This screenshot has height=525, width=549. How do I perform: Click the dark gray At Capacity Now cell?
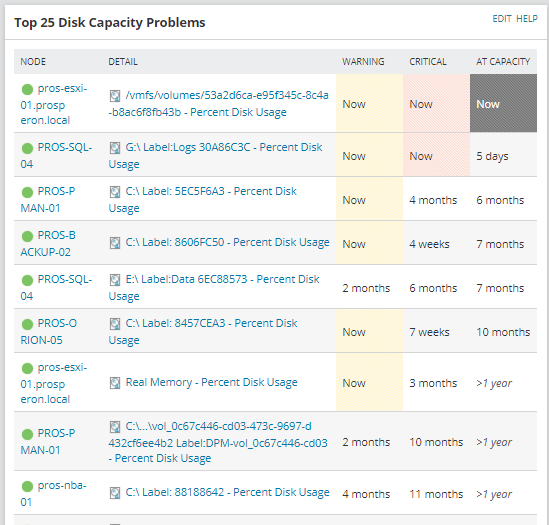pyautogui.click(x=503, y=103)
